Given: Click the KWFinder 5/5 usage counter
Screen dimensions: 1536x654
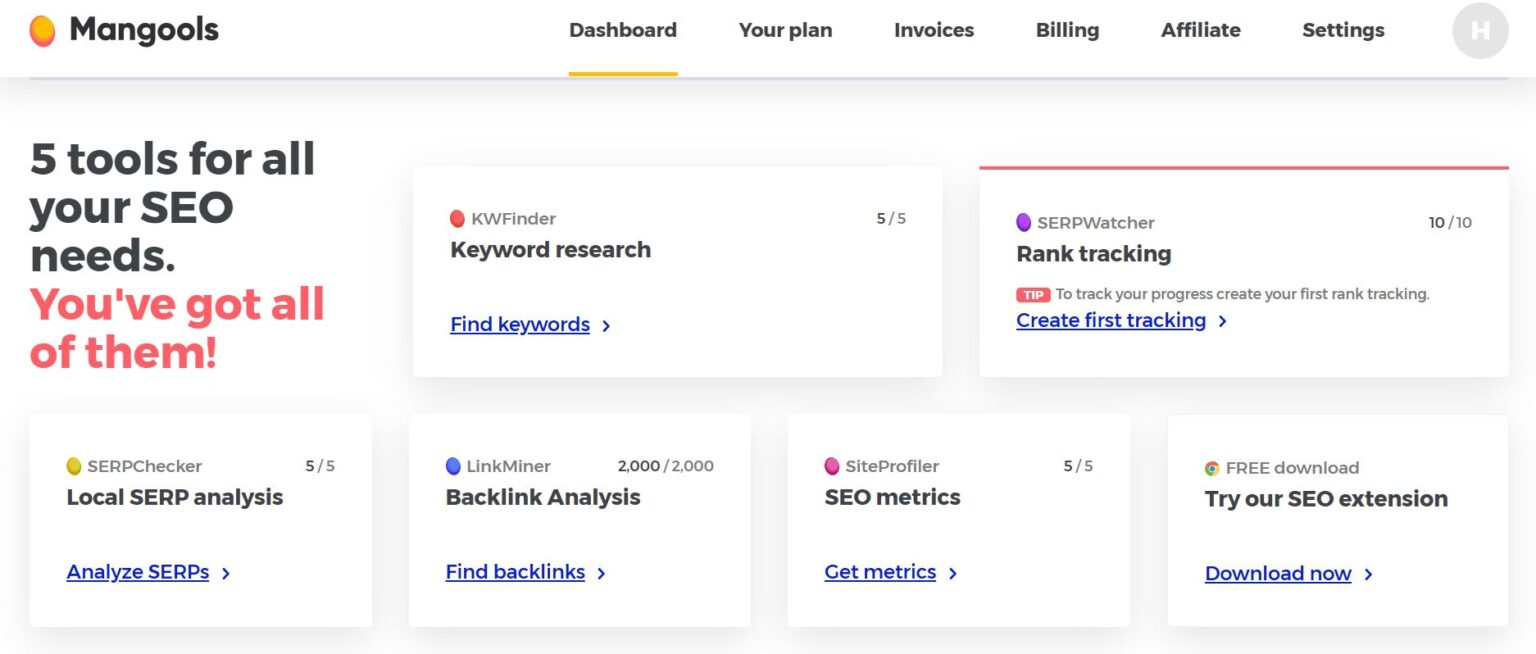Looking at the screenshot, I should [x=891, y=218].
